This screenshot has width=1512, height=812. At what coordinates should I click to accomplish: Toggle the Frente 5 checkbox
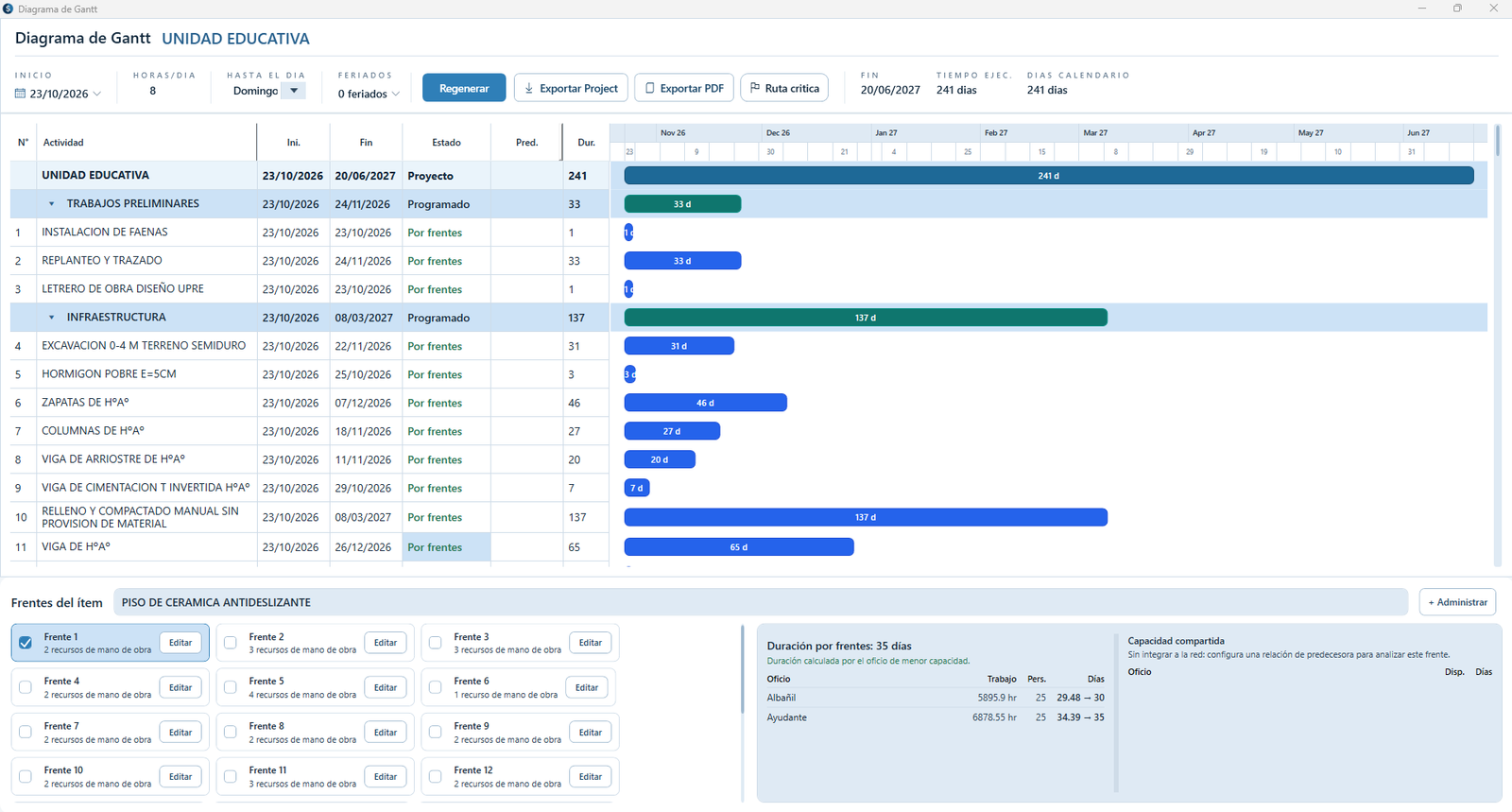click(x=231, y=687)
